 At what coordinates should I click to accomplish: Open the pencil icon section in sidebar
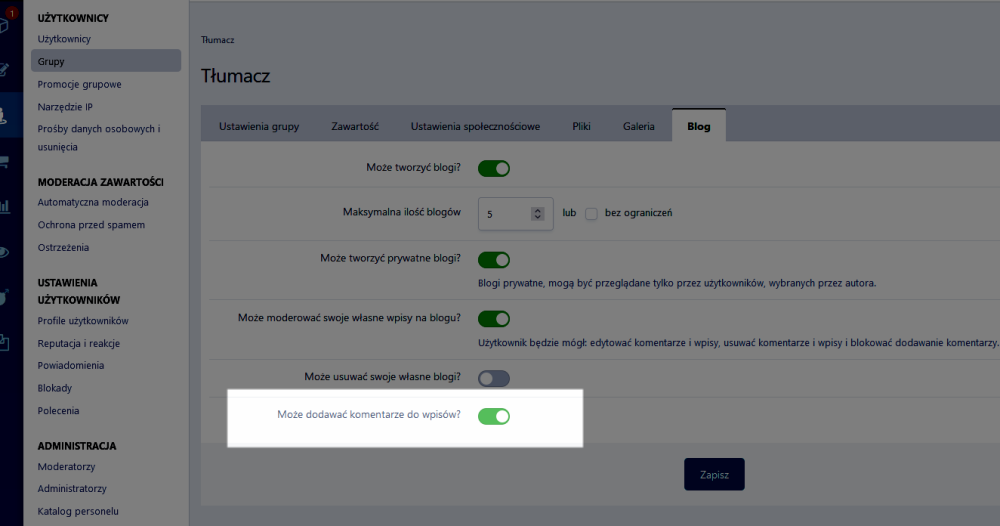[x=6, y=69]
